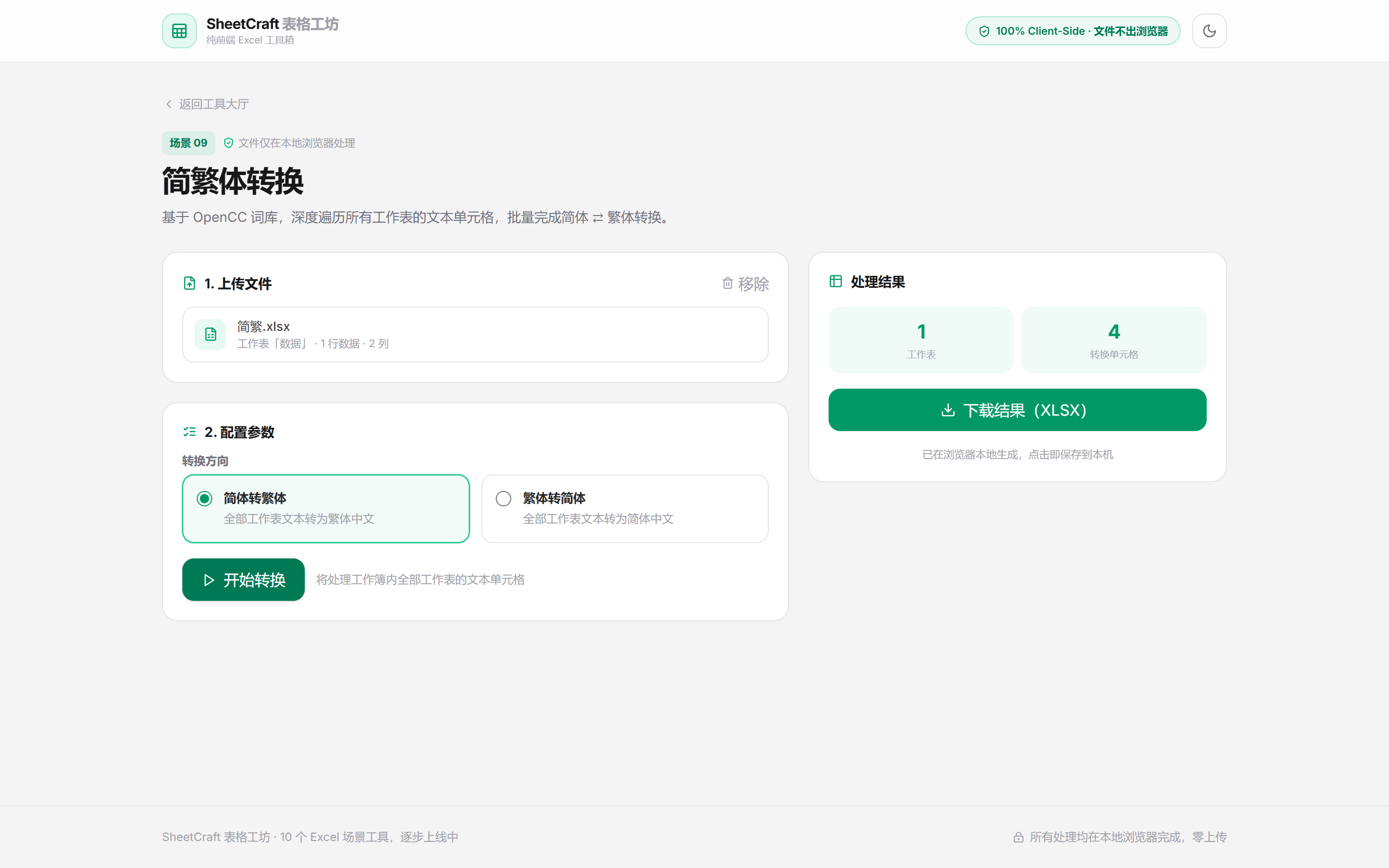Viewport: 1389px width, 868px height.
Task: Select the 繁体转简体 radio option
Action: coord(625,509)
